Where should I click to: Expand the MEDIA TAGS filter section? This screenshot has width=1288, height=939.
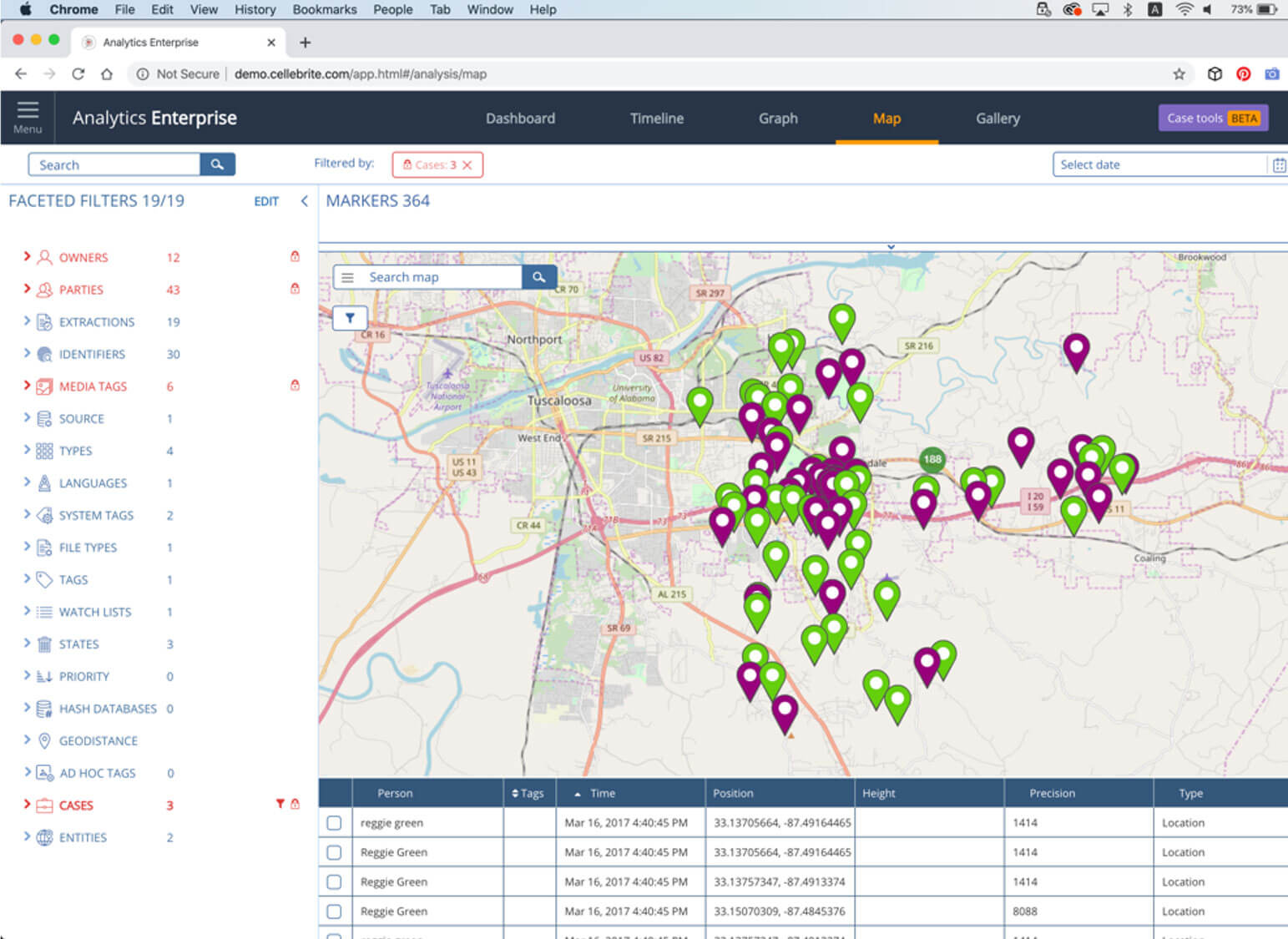click(27, 386)
